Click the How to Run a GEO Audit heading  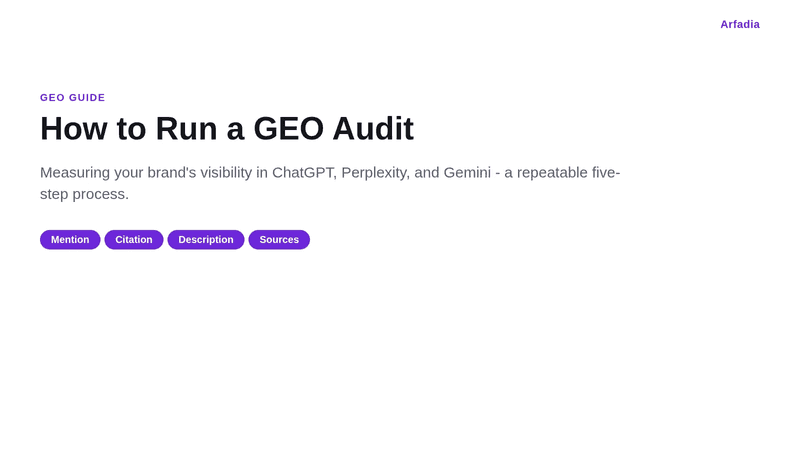[227, 128]
